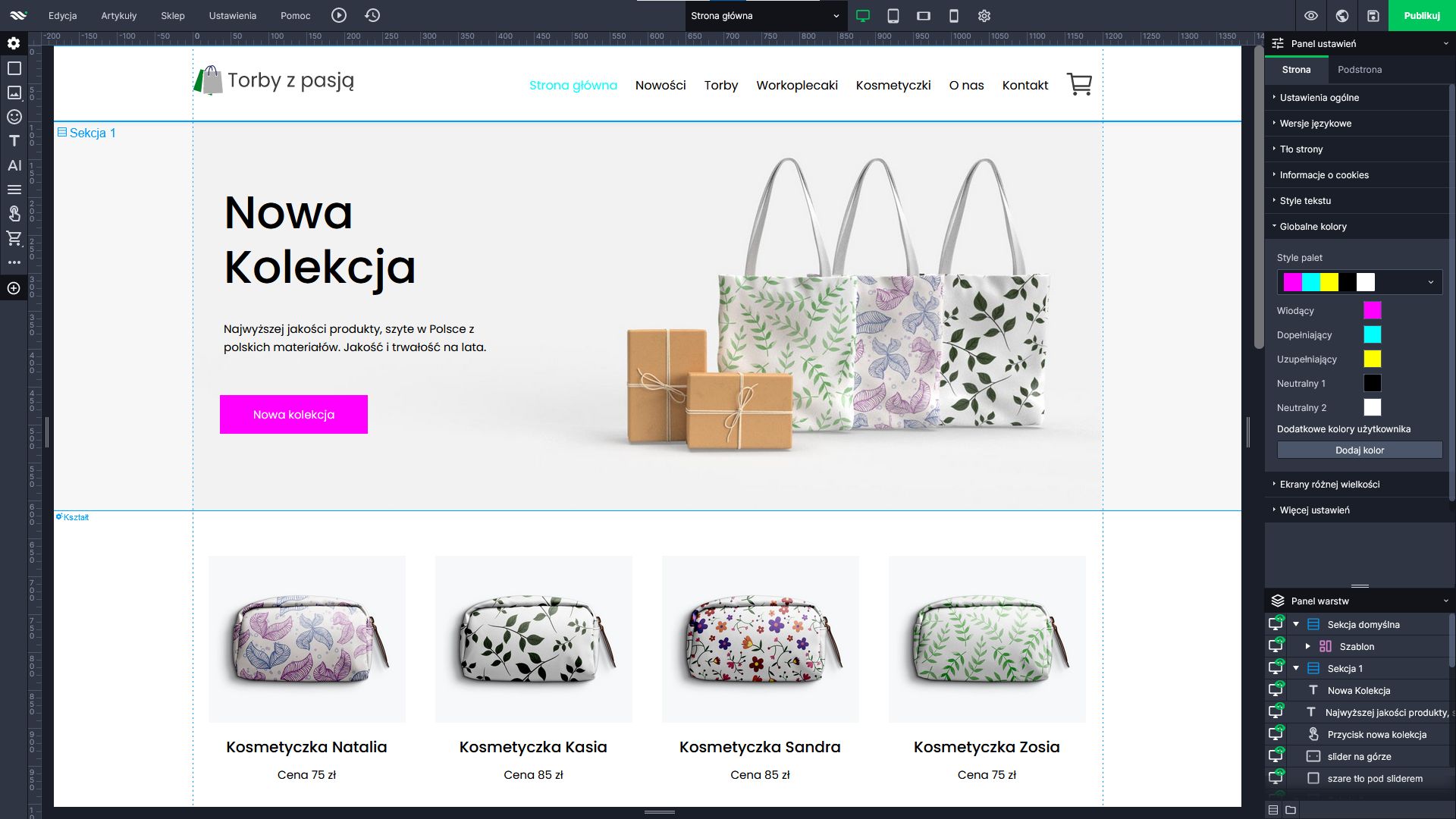Click the Dodaj kolor button
This screenshot has height=819, width=1456.
(1360, 450)
